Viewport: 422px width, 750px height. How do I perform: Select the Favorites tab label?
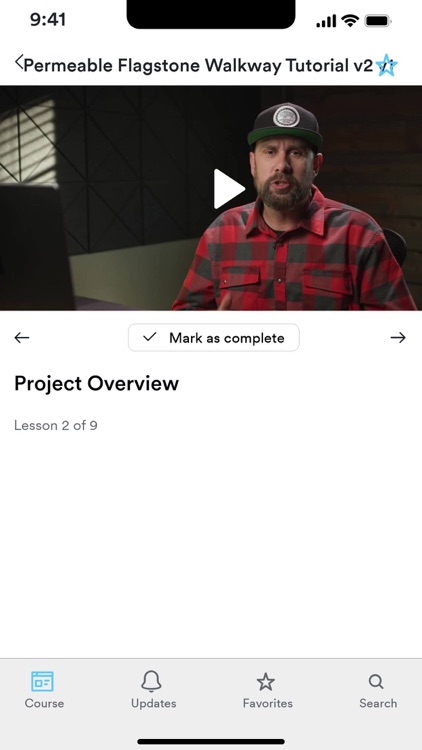click(267, 703)
